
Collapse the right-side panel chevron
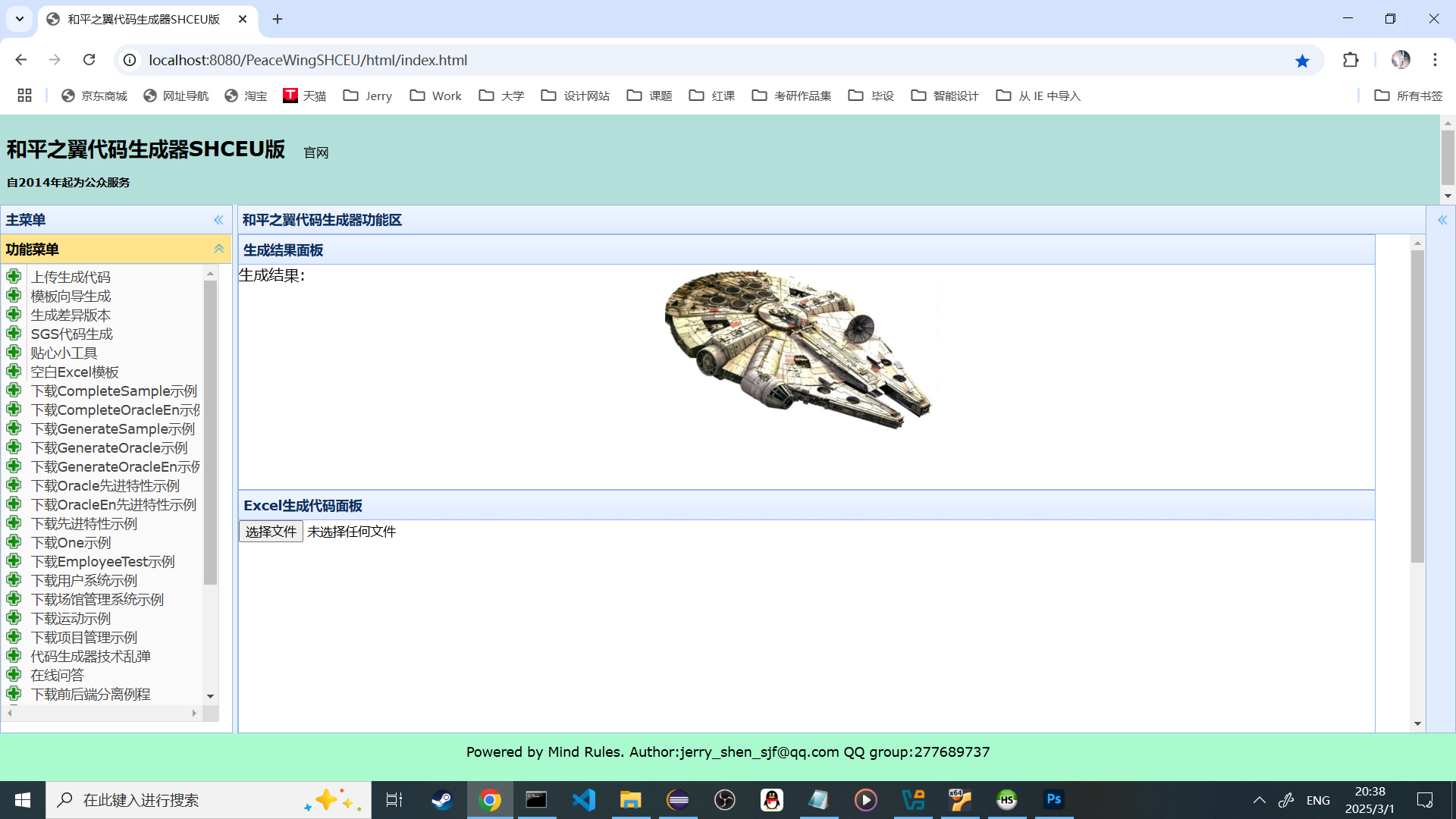pos(1442,220)
